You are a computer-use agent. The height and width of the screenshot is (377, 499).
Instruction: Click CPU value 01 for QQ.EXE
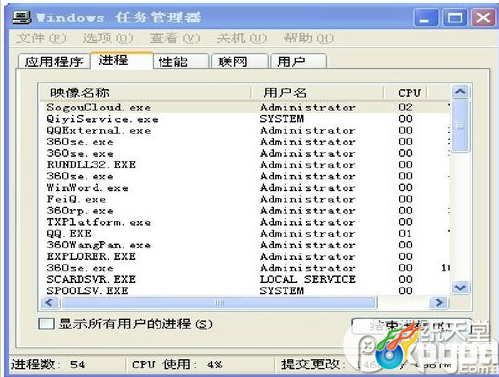[405, 233]
